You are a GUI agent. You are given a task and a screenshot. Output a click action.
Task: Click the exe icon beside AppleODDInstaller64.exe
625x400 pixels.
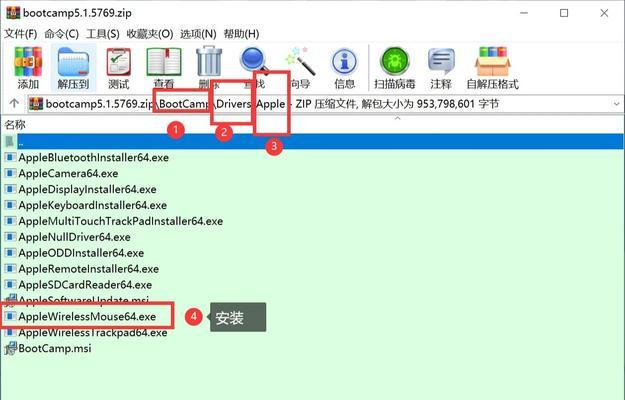pos(10,253)
